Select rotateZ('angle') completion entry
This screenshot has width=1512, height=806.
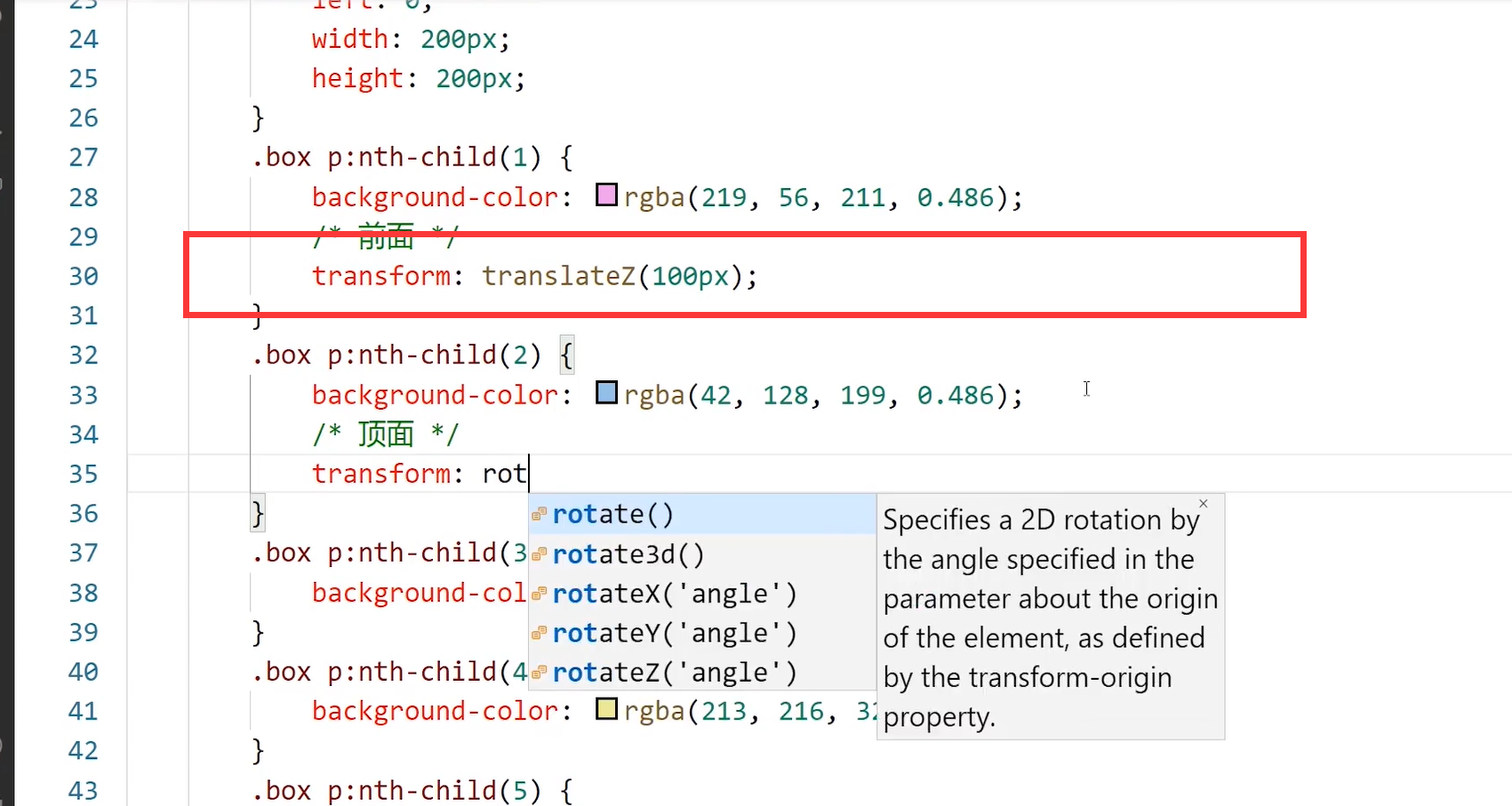[x=702, y=673]
